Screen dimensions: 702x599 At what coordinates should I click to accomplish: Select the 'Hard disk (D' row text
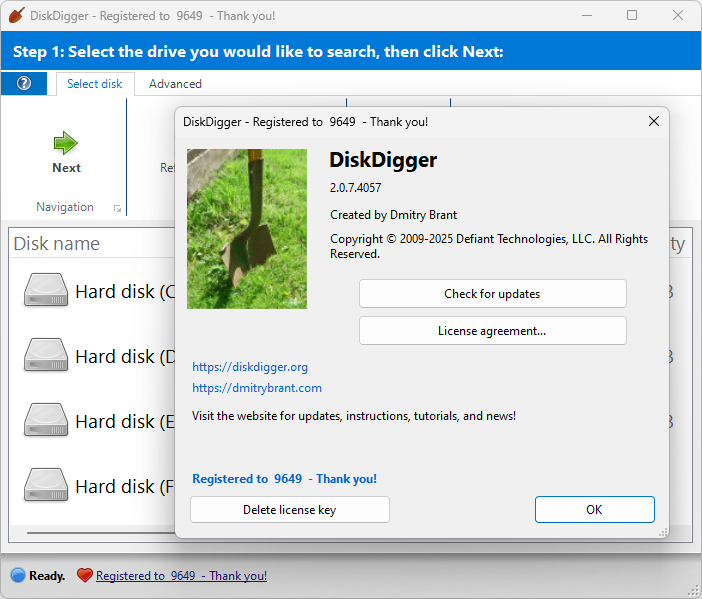point(125,356)
